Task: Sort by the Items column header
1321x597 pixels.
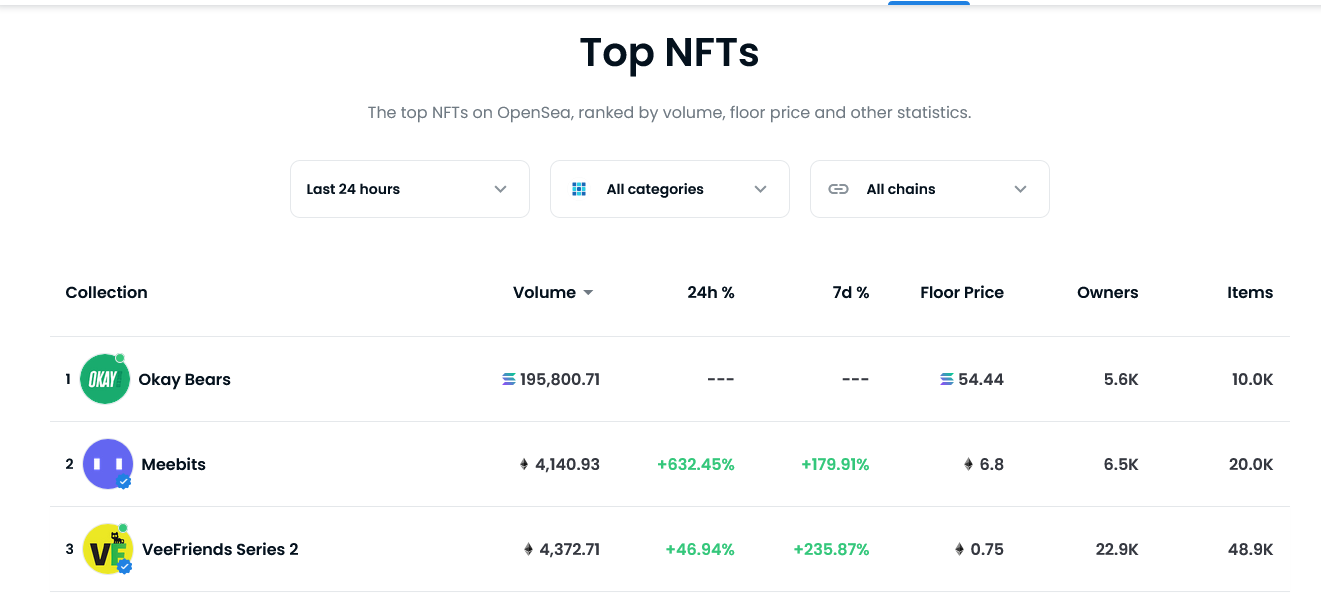Action: (1250, 292)
